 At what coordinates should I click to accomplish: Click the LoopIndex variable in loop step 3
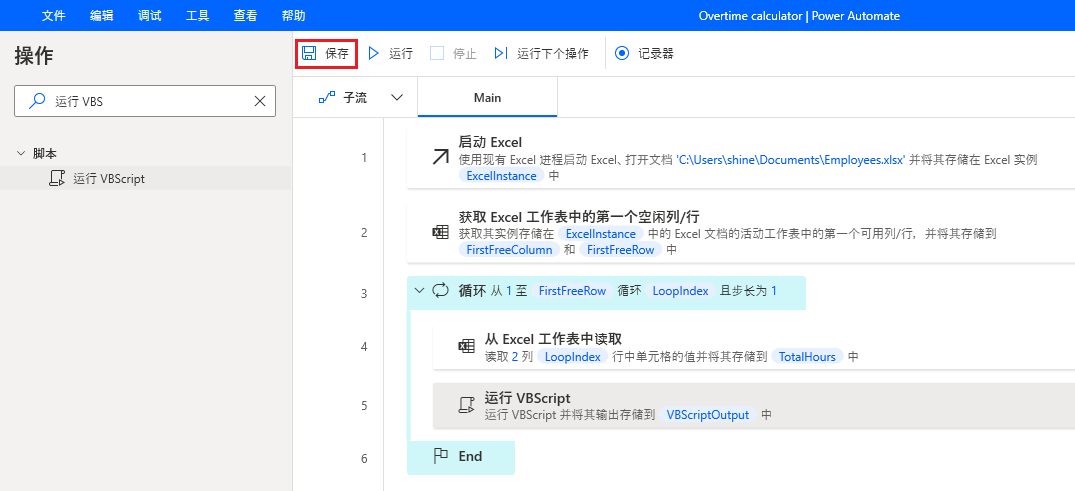(x=680, y=291)
